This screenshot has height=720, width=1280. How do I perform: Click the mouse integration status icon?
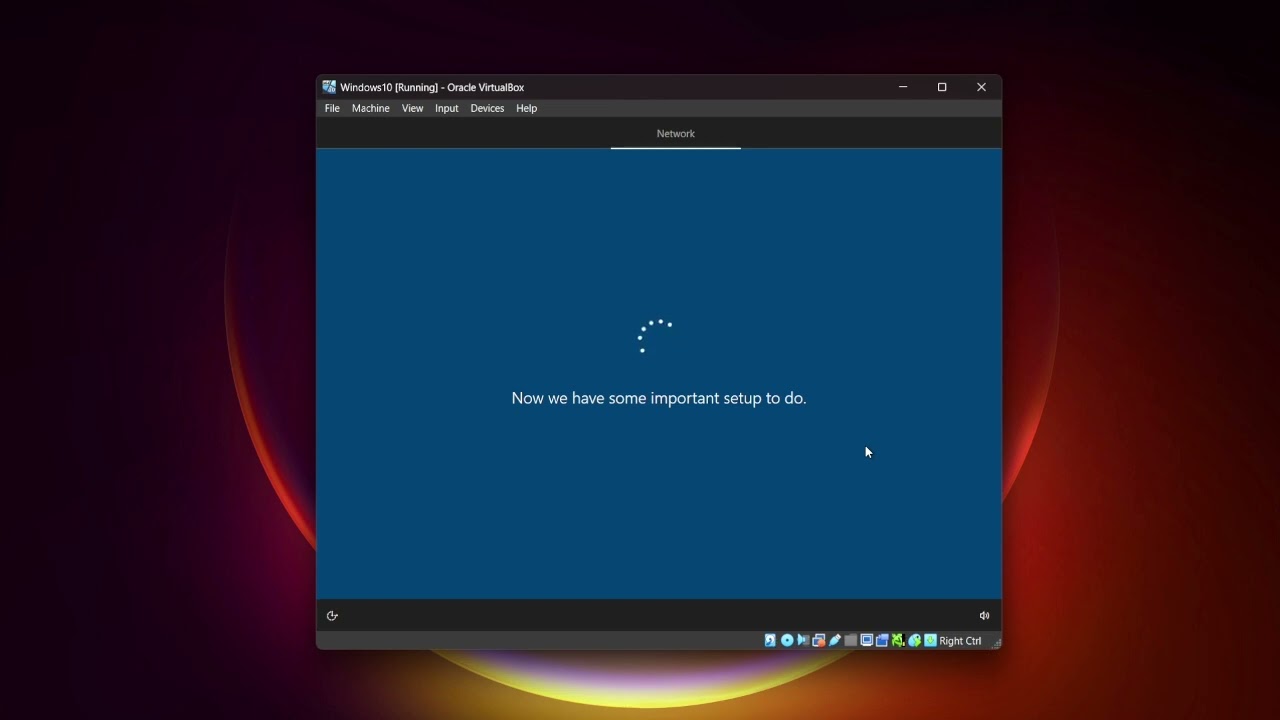coord(914,641)
